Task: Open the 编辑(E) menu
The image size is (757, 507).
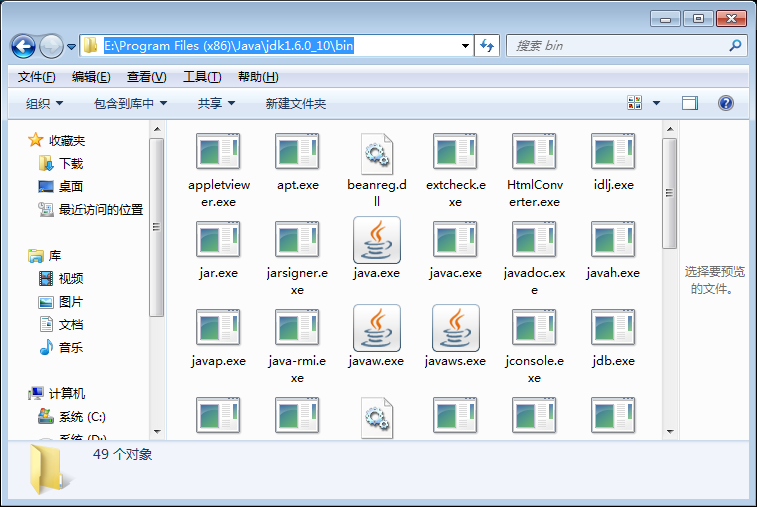Action: point(91,77)
